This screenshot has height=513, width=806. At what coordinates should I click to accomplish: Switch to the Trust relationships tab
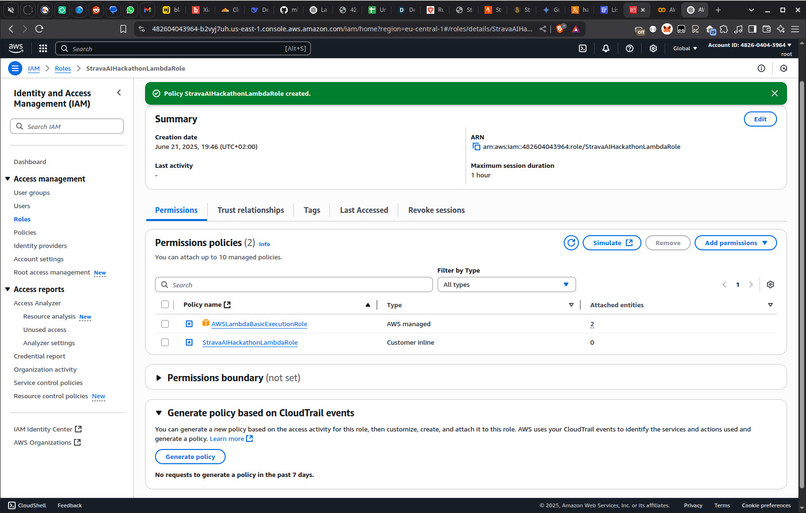(x=250, y=210)
